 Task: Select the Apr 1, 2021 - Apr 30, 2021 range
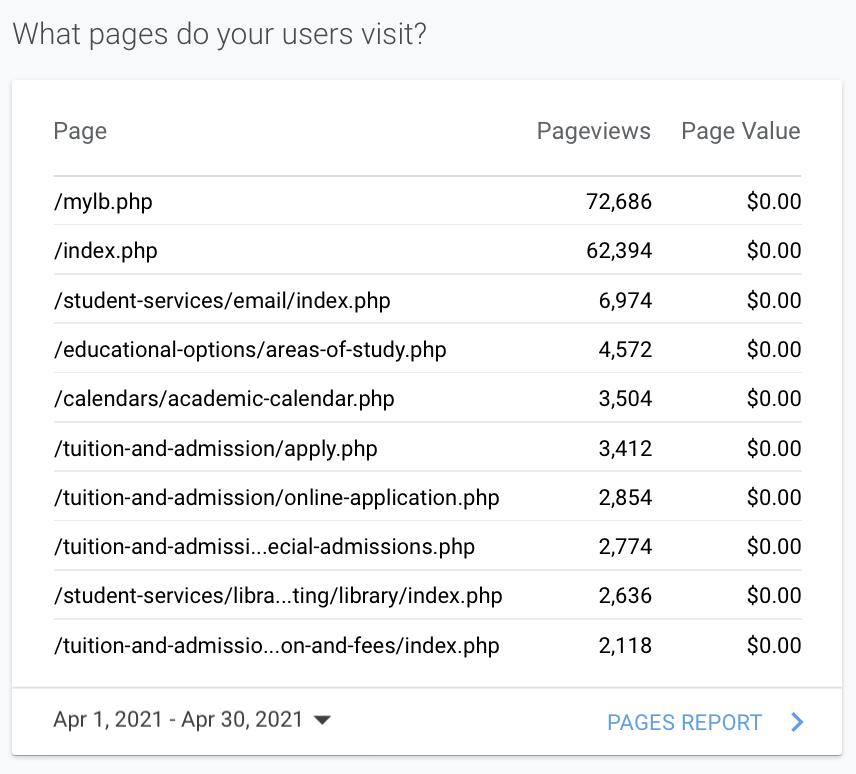(x=178, y=719)
